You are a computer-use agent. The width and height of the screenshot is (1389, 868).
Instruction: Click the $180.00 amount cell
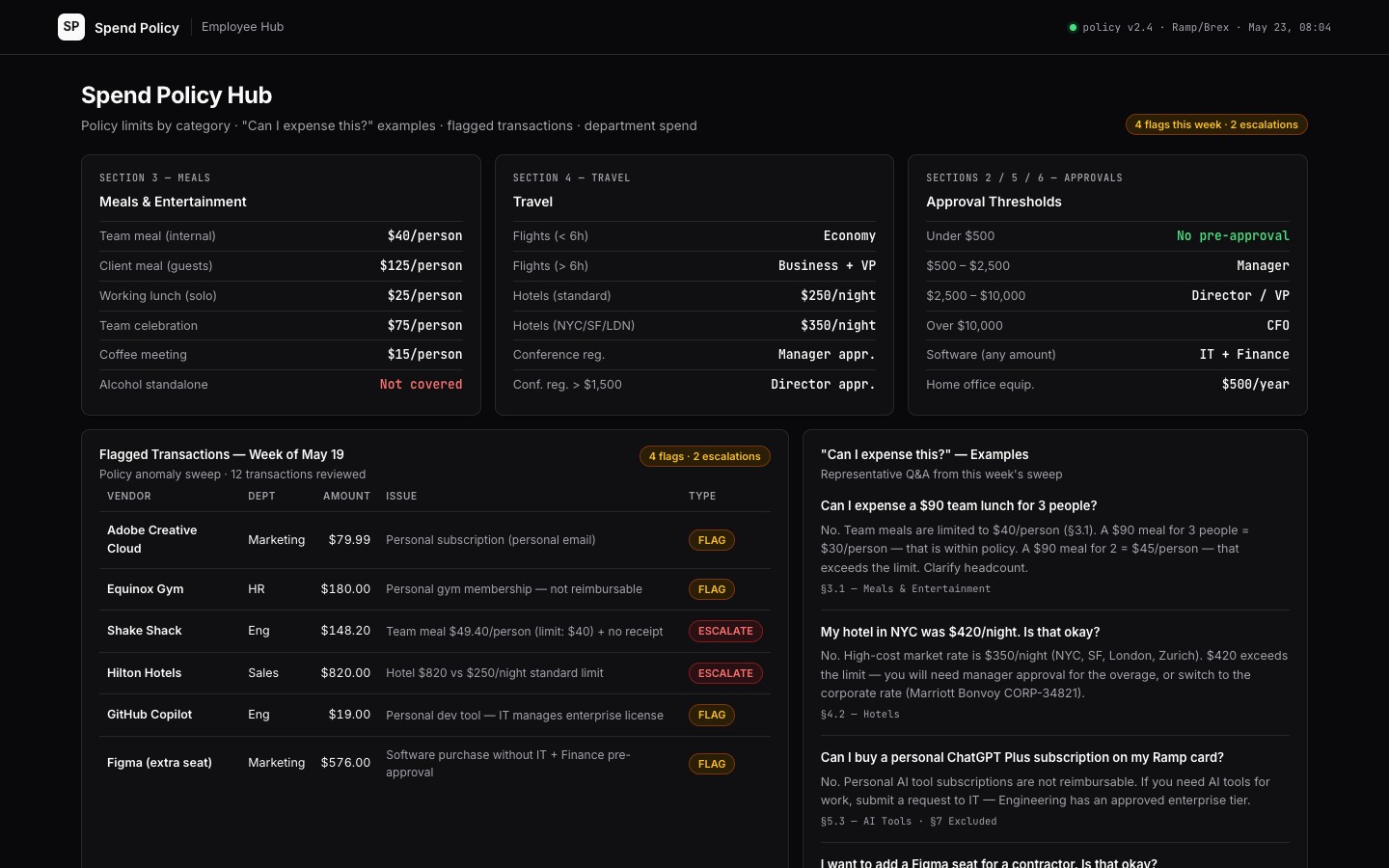click(x=345, y=589)
